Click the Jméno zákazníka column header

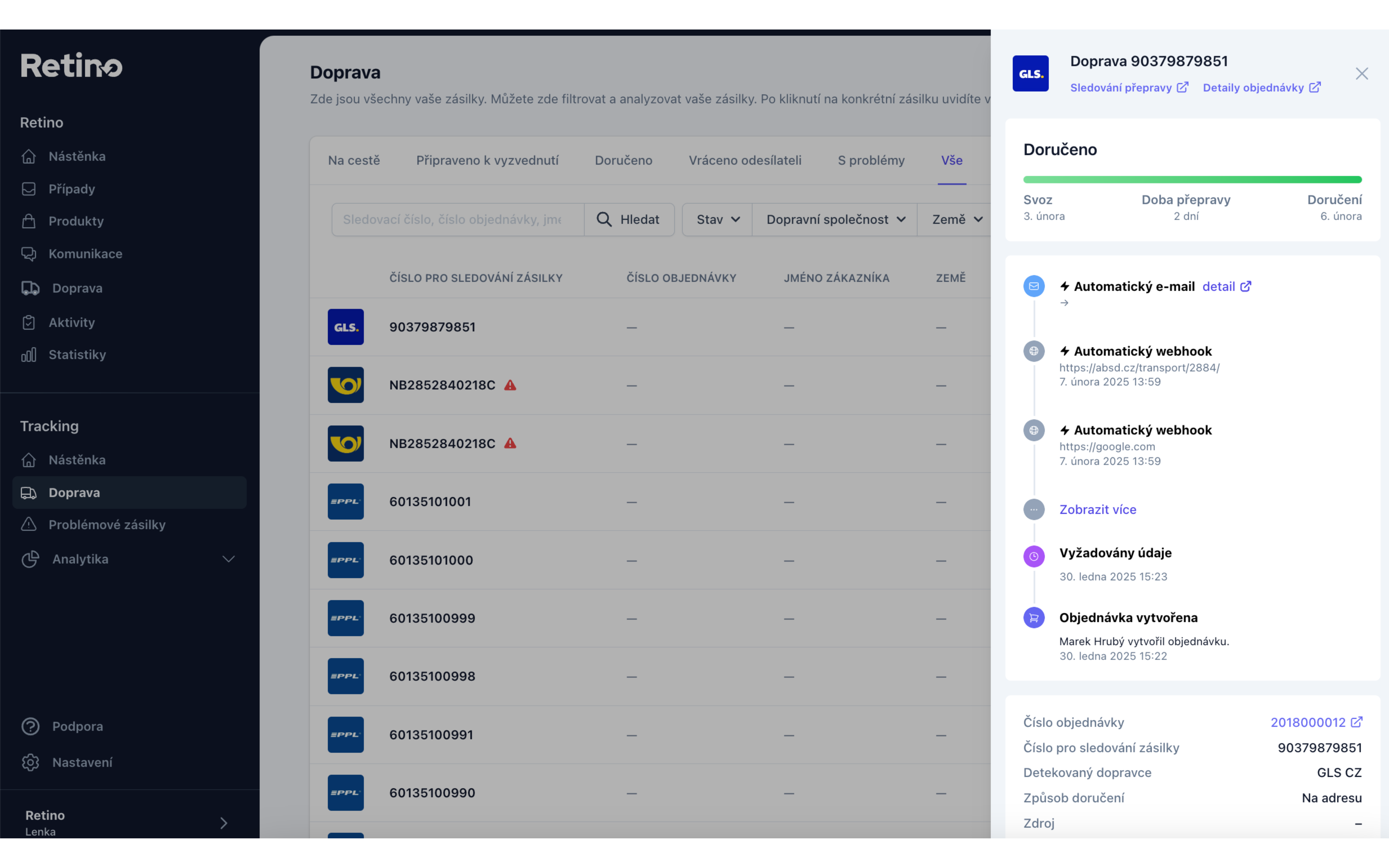(837, 278)
